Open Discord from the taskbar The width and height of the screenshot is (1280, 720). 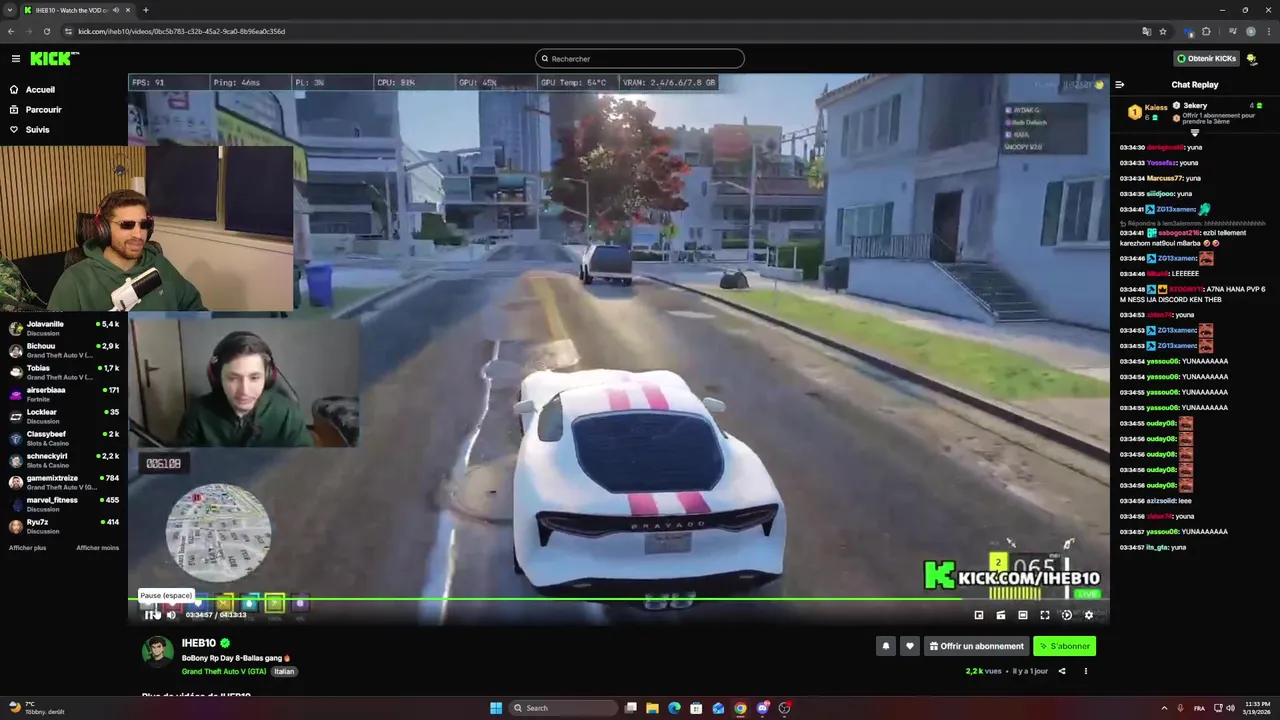coord(762,708)
